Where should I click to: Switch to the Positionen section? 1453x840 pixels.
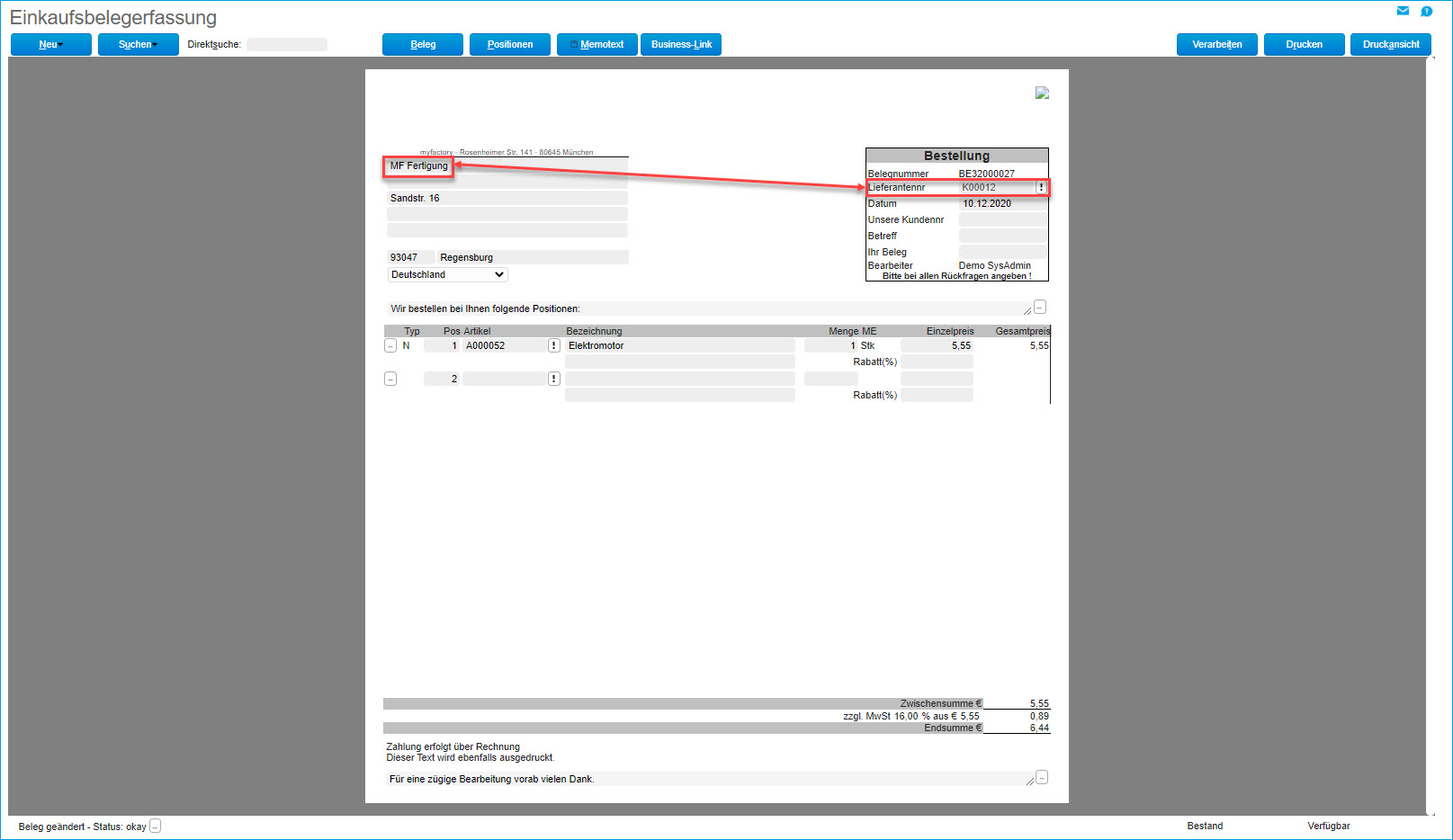(x=509, y=44)
